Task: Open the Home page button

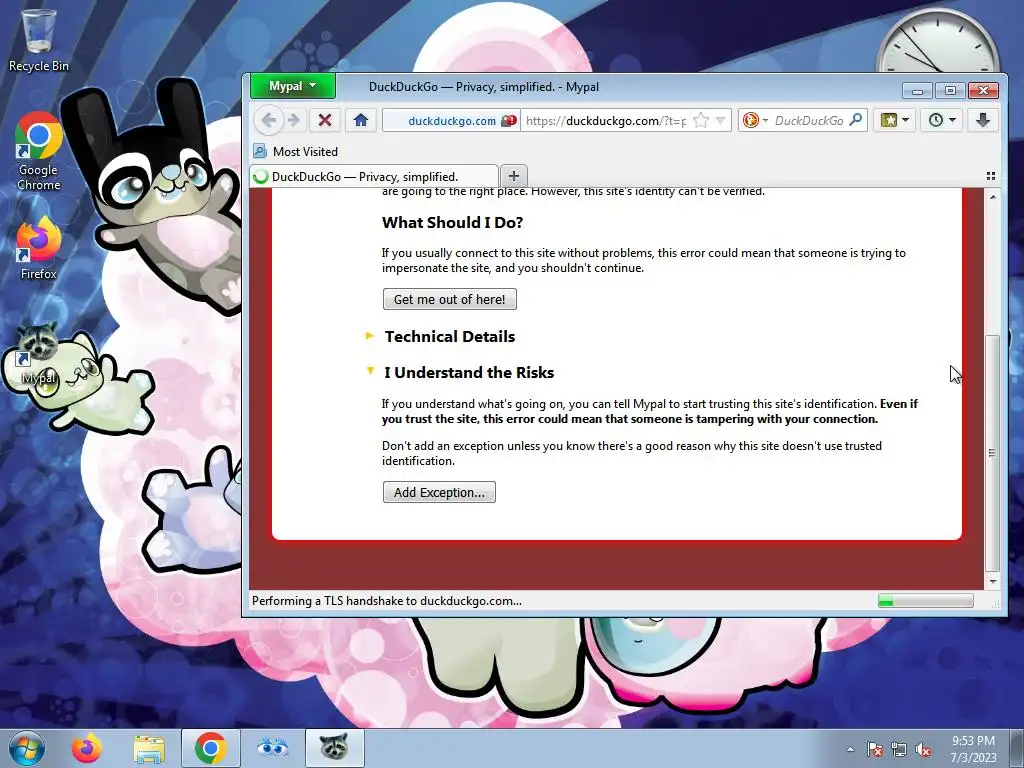Action: click(360, 120)
